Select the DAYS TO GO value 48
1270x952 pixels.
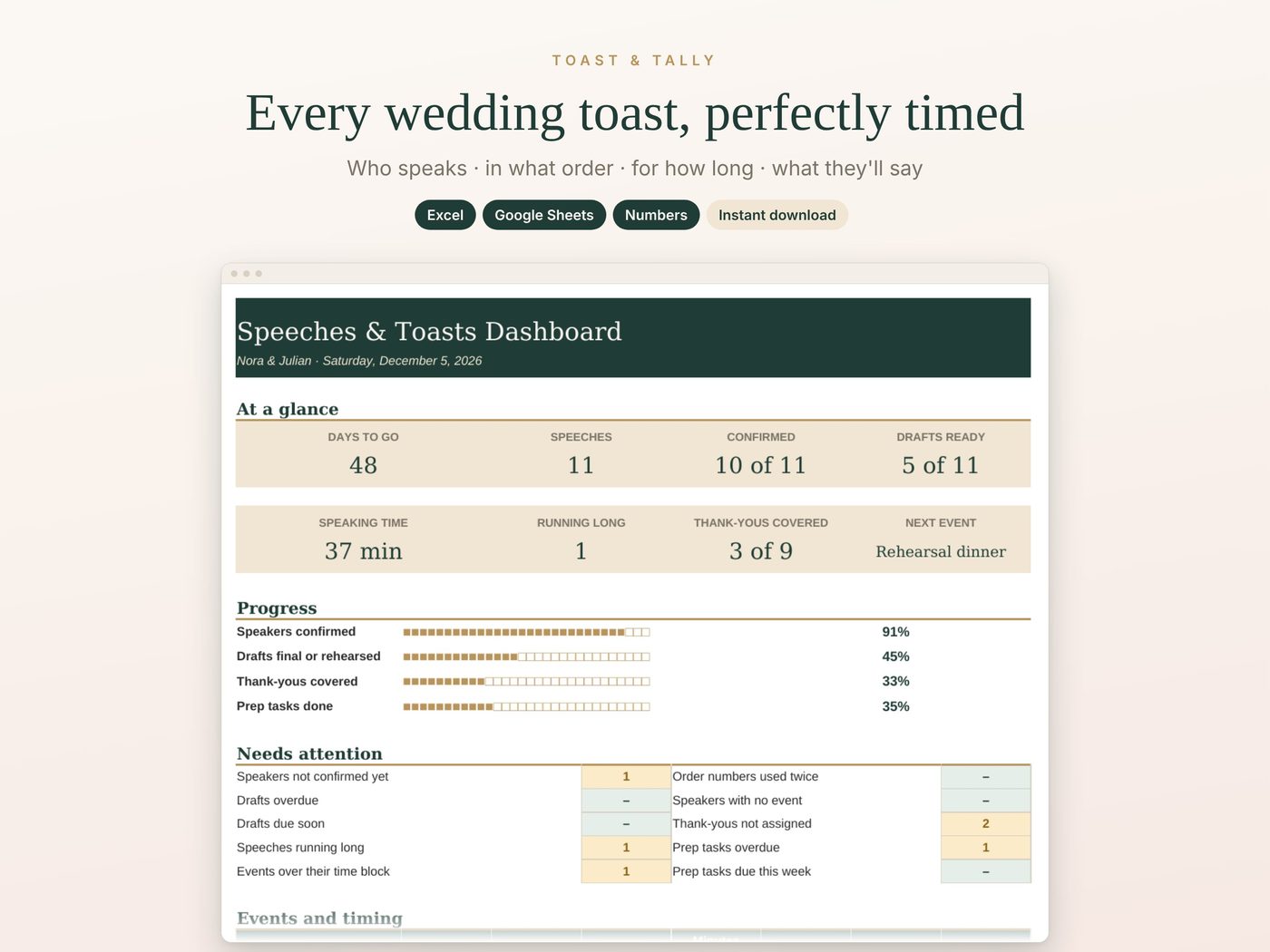(364, 465)
